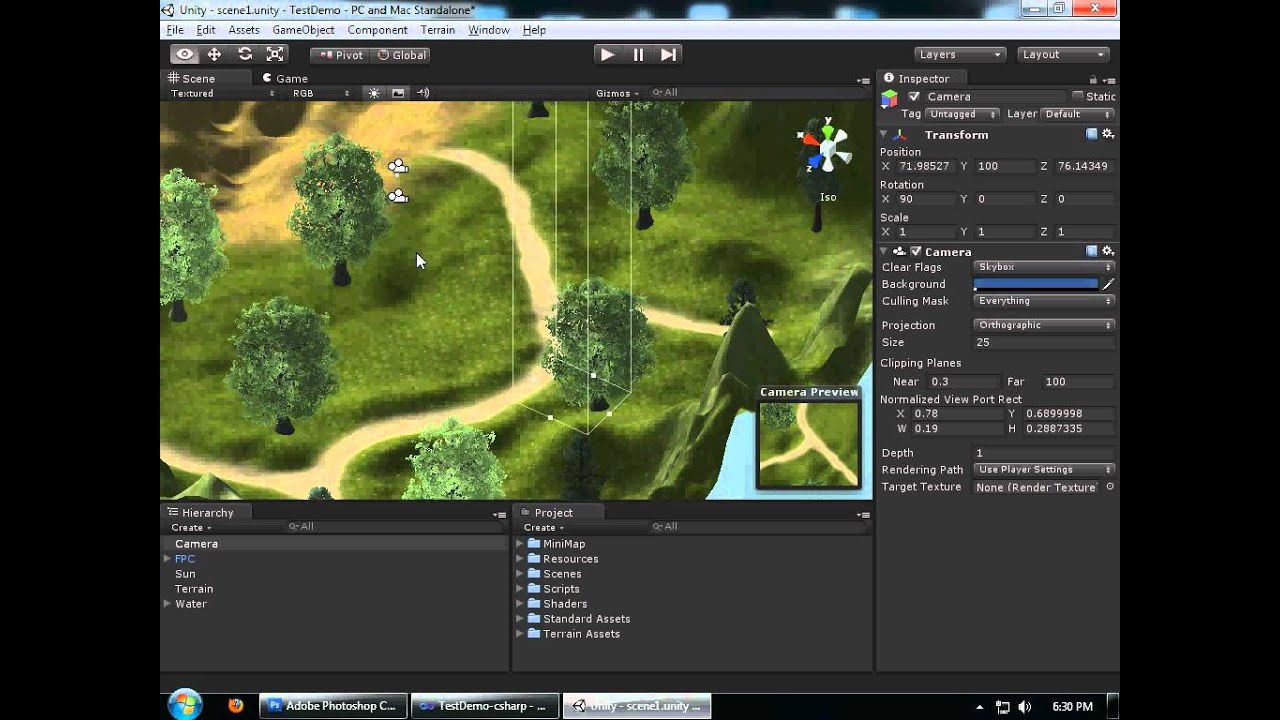Collapse the Camera component section
This screenshot has width=1280, height=720.
click(884, 252)
